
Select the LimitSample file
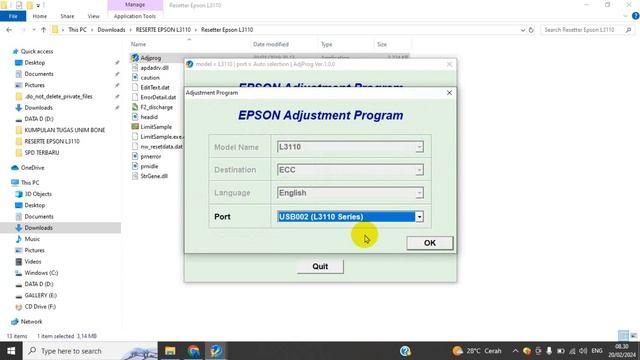pyautogui.click(x=156, y=127)
